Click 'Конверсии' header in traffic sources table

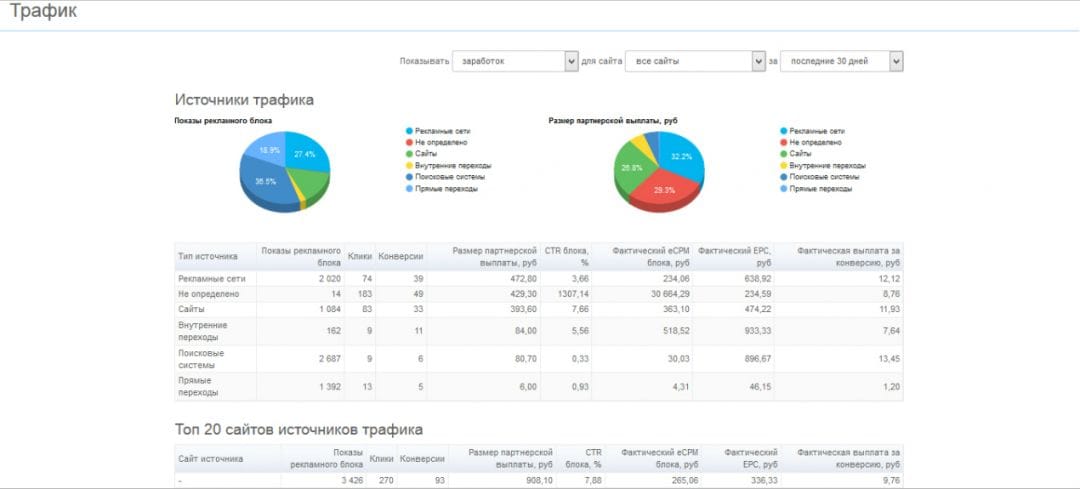pos(400,256)
